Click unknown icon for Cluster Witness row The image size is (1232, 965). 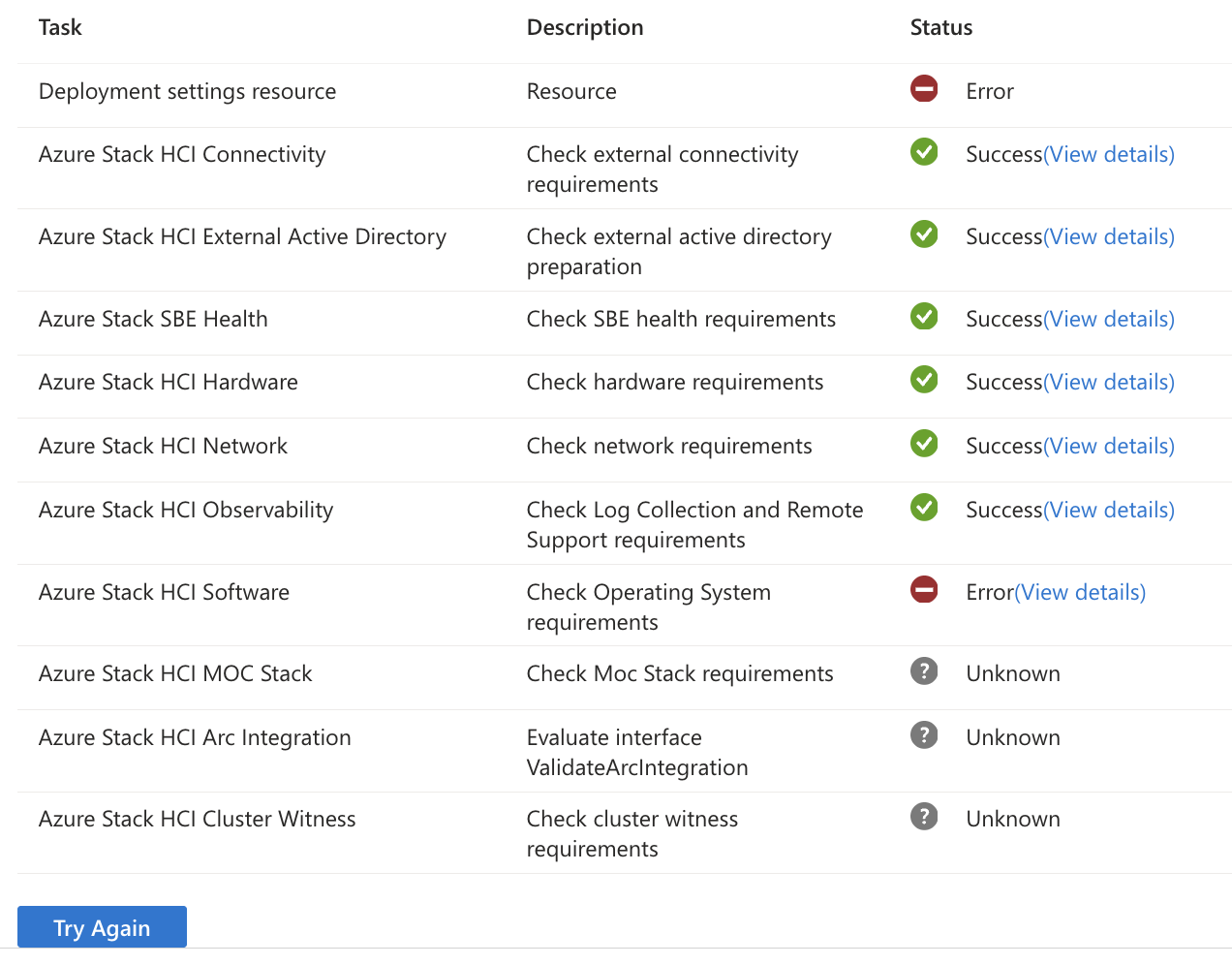tap(924, 817)
